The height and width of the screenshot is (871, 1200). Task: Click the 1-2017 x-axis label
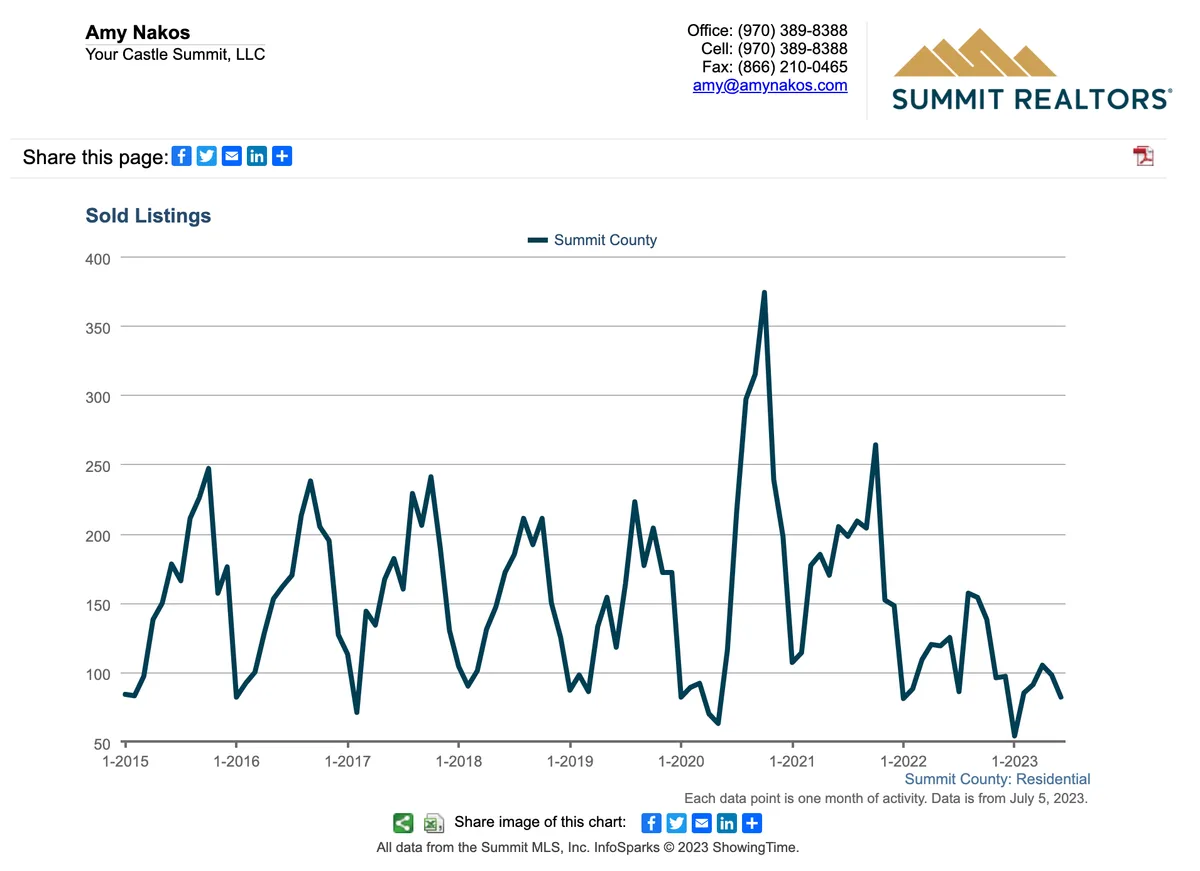pos(347,761)
